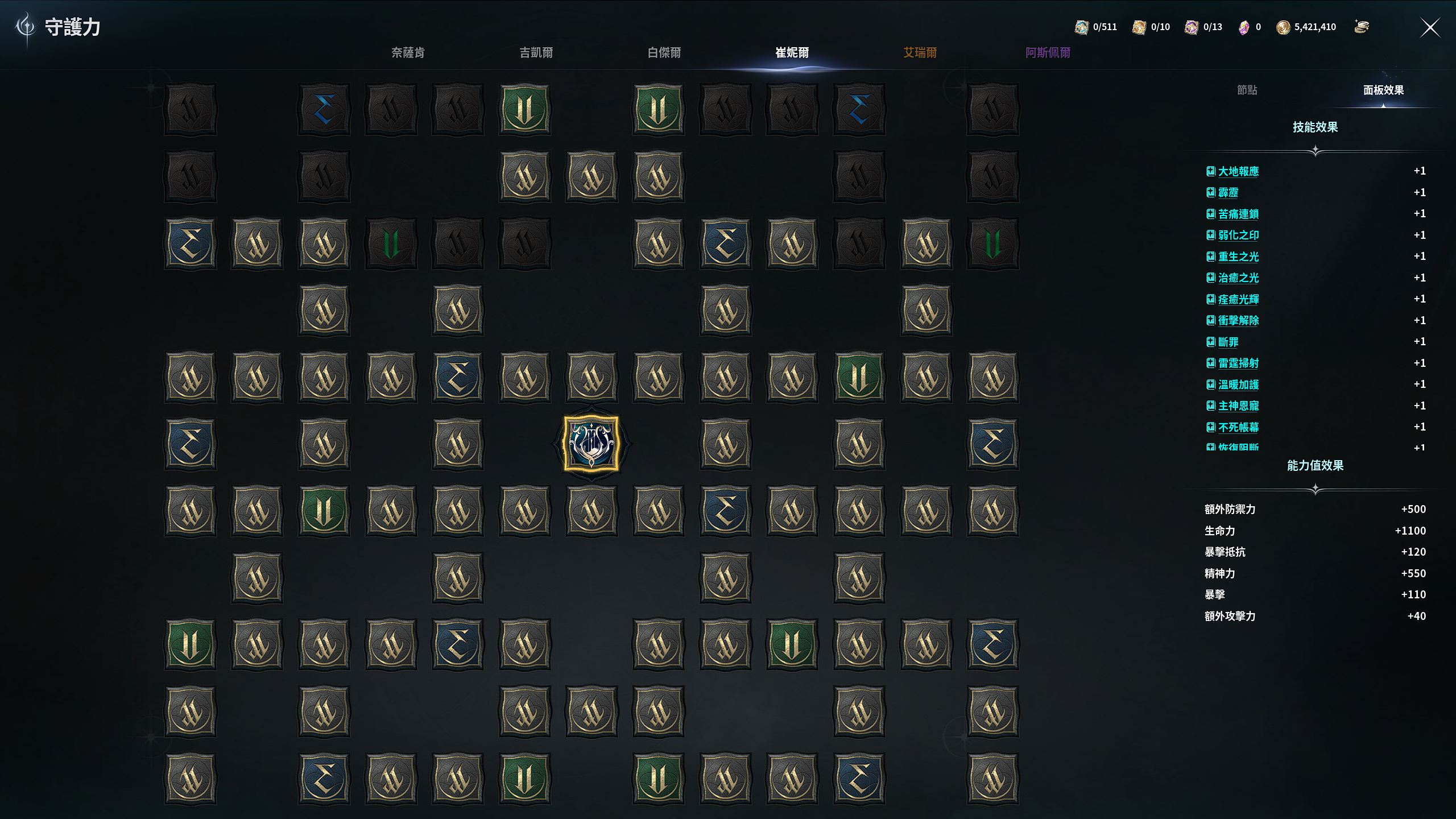Close the 守護力 window
Screen dimensions: 1456x819
[x=1430, y=27]
